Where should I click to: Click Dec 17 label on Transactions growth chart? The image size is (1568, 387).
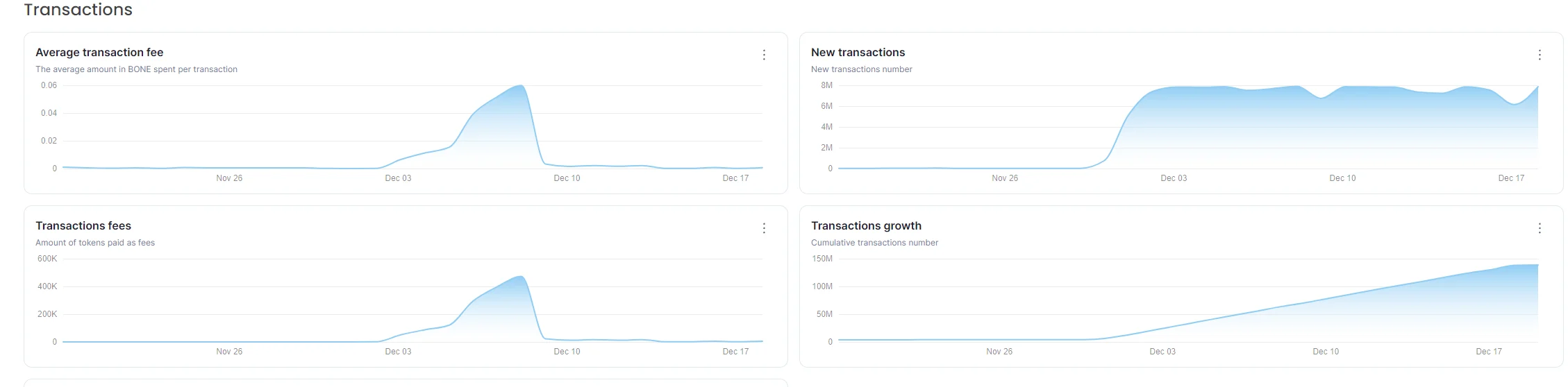[x=1488, y=352]
